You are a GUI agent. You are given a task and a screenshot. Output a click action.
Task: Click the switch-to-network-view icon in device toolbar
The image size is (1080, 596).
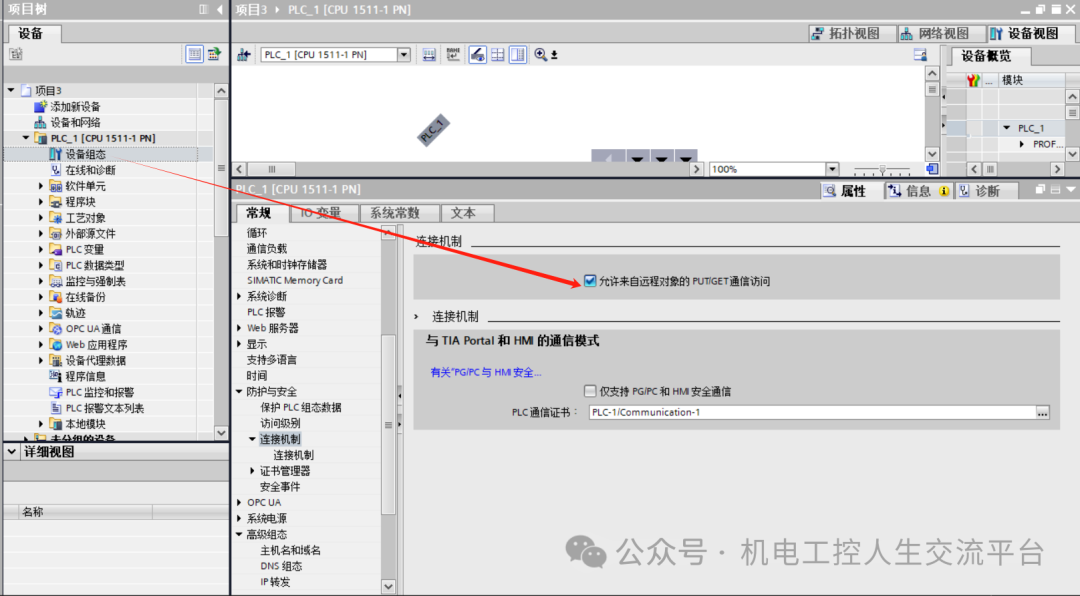click(244, 54)
